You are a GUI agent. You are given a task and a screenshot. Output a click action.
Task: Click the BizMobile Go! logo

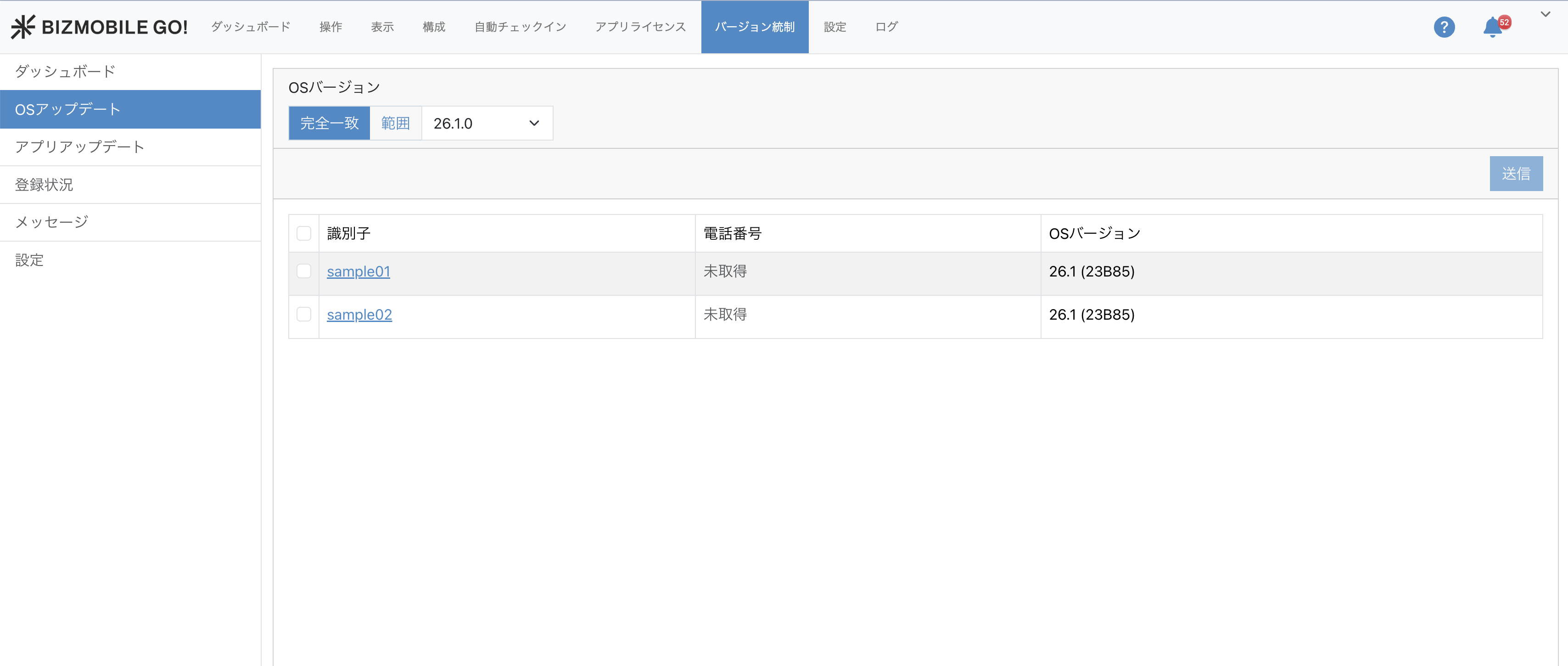point(99,27)
